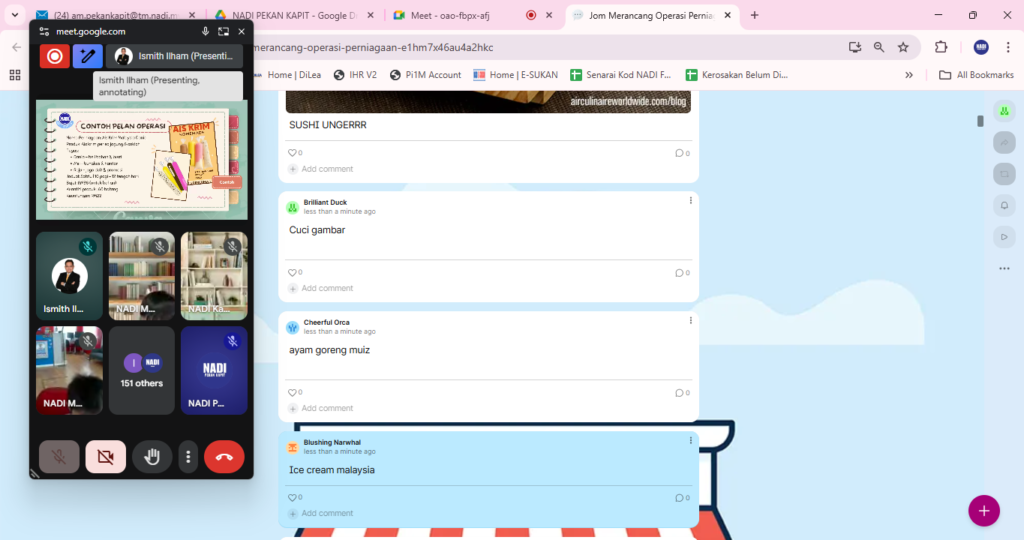The width and height of the screenshot is (1024, 540).
Task: Click the Padlet notifications bell icon
Action: (1003, 205)
